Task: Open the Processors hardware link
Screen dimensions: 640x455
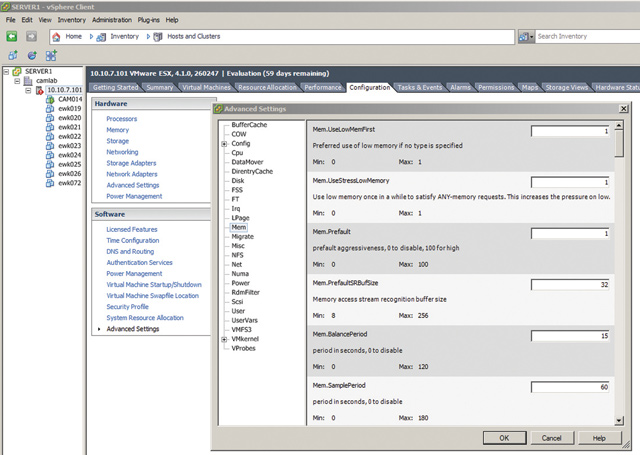Action: 122,119
